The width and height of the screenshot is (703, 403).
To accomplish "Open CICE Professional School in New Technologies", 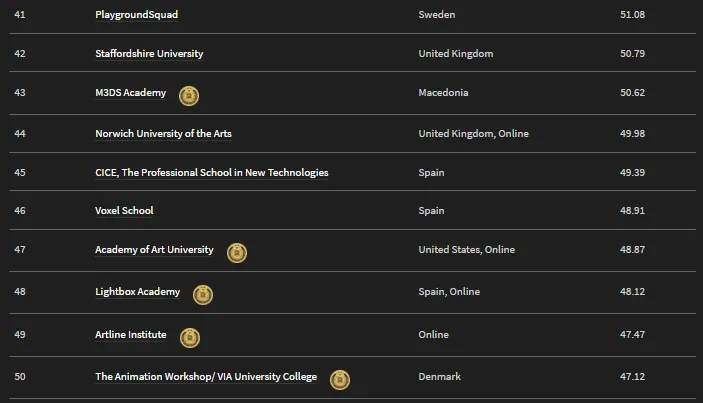I will pyautogui.click(x=212, y=173).
